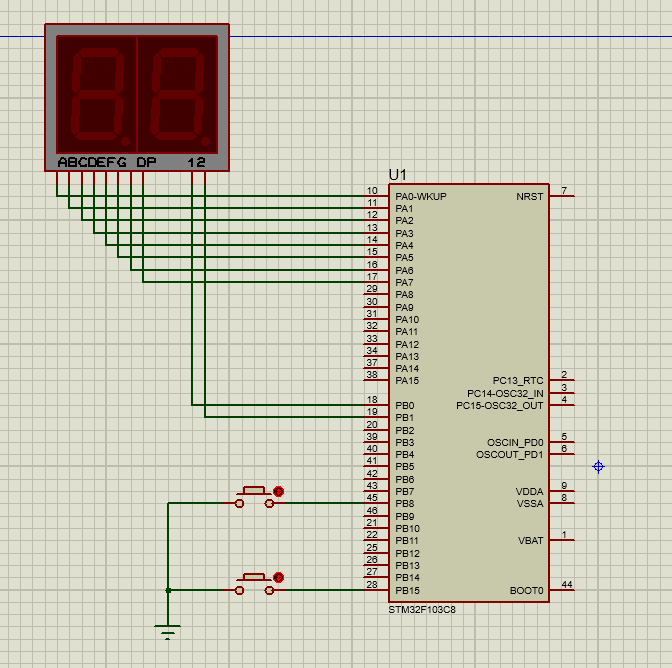The height and width of the screenshot is (668, 672).
Task: Click the PA15 pin label
Action: click(407, 380)
